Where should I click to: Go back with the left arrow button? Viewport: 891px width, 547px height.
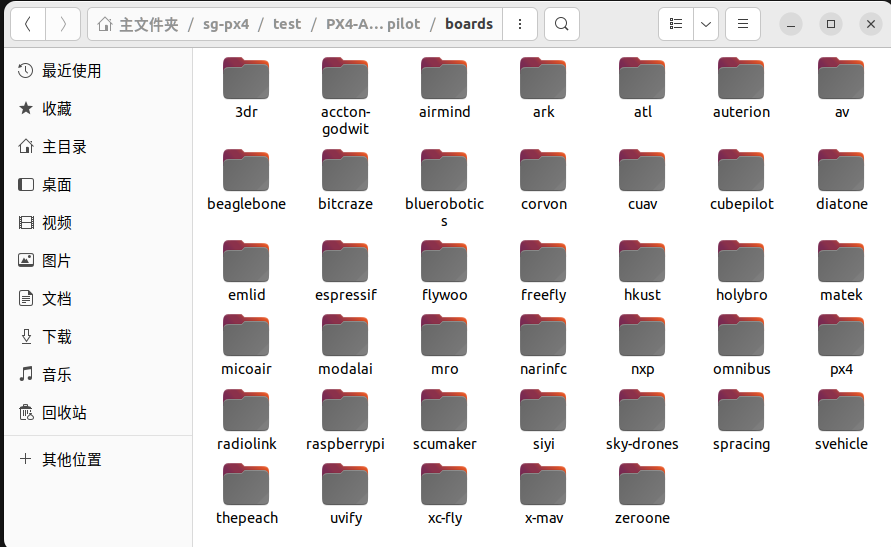[28, 24]
